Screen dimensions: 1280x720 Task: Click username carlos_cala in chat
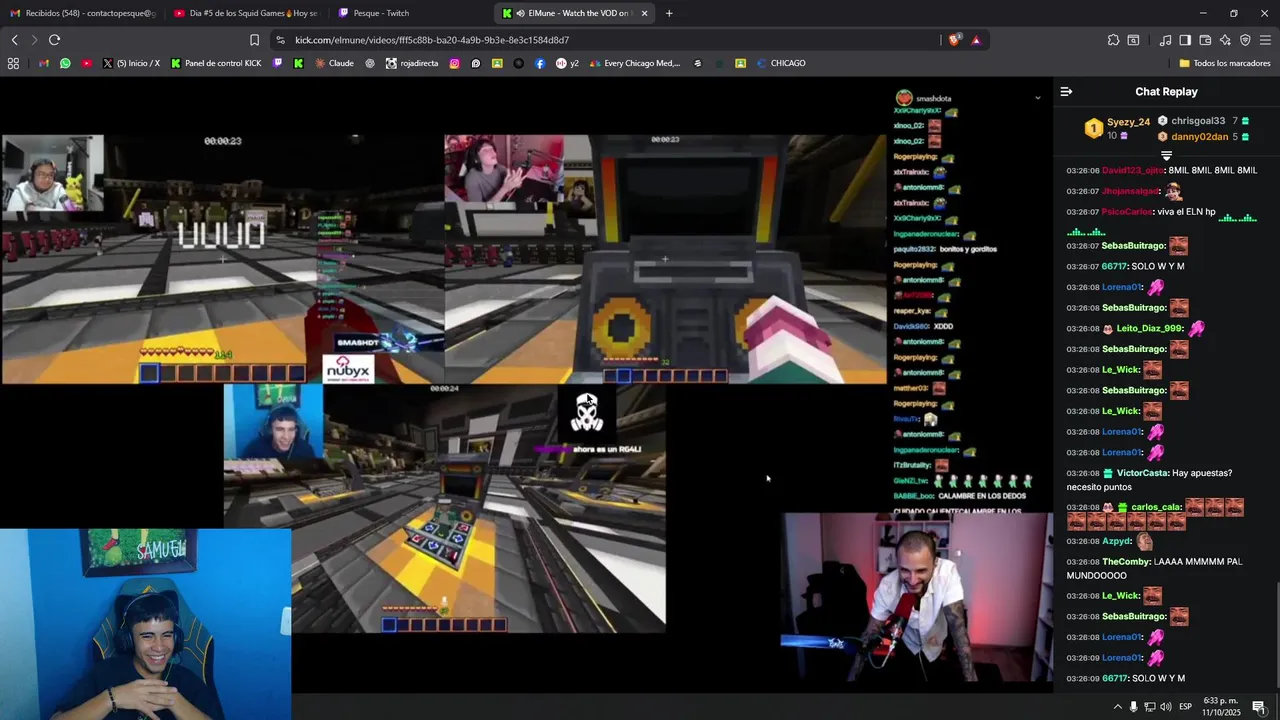(x=1157, y=508)
